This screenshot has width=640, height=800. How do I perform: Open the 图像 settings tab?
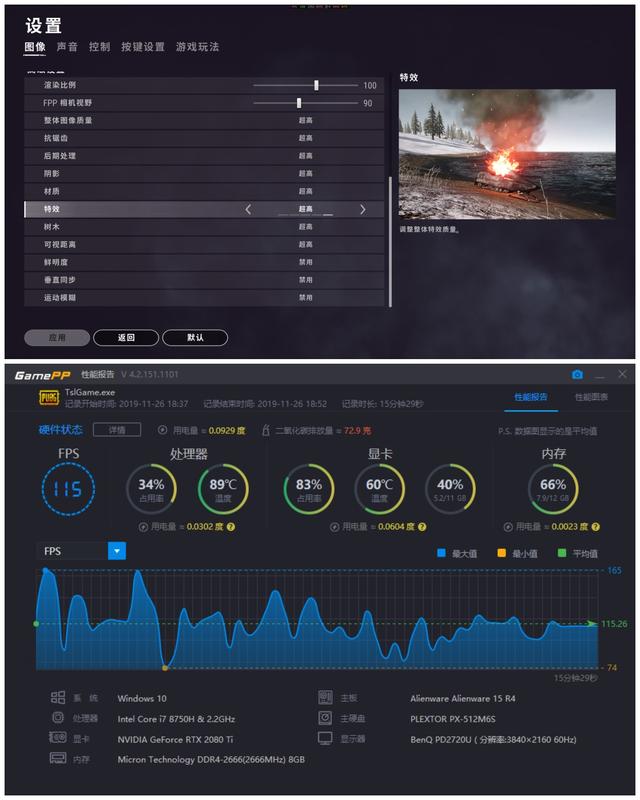(35, 47)
